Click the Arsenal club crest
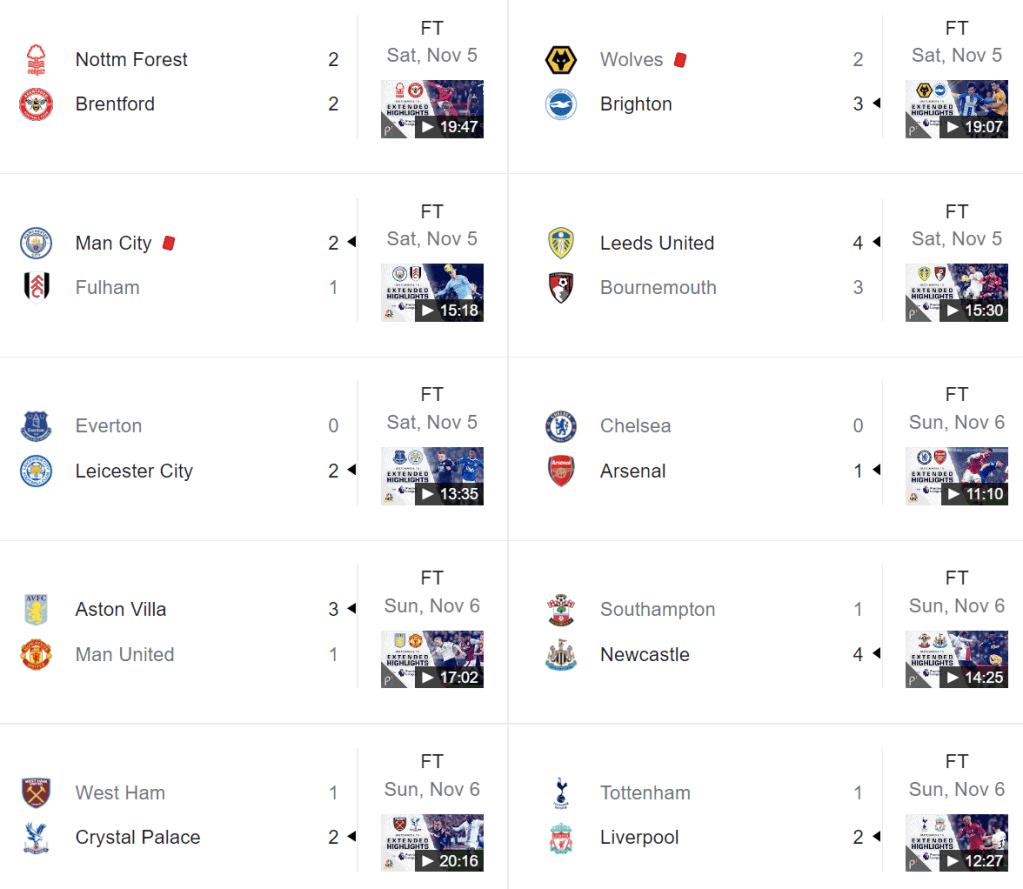Screen dimensions: 1023x889 coord(561,471)
